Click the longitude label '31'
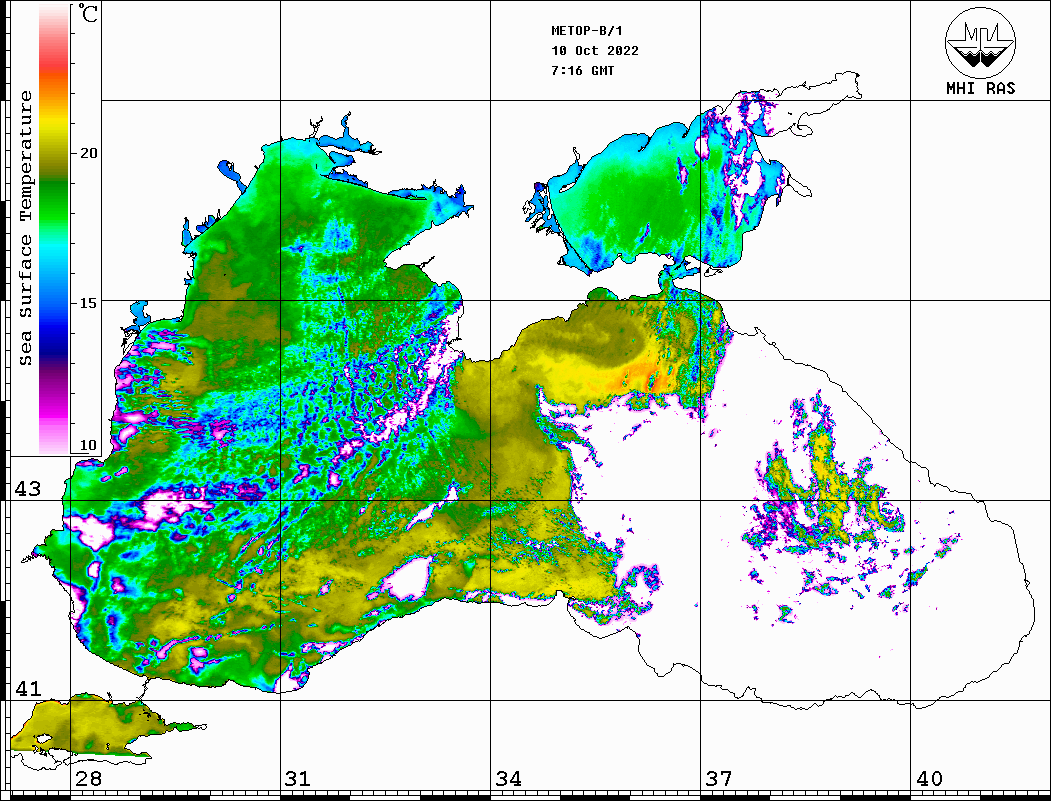The width and height of the screenshot is (1051, 801). (298, 779)
